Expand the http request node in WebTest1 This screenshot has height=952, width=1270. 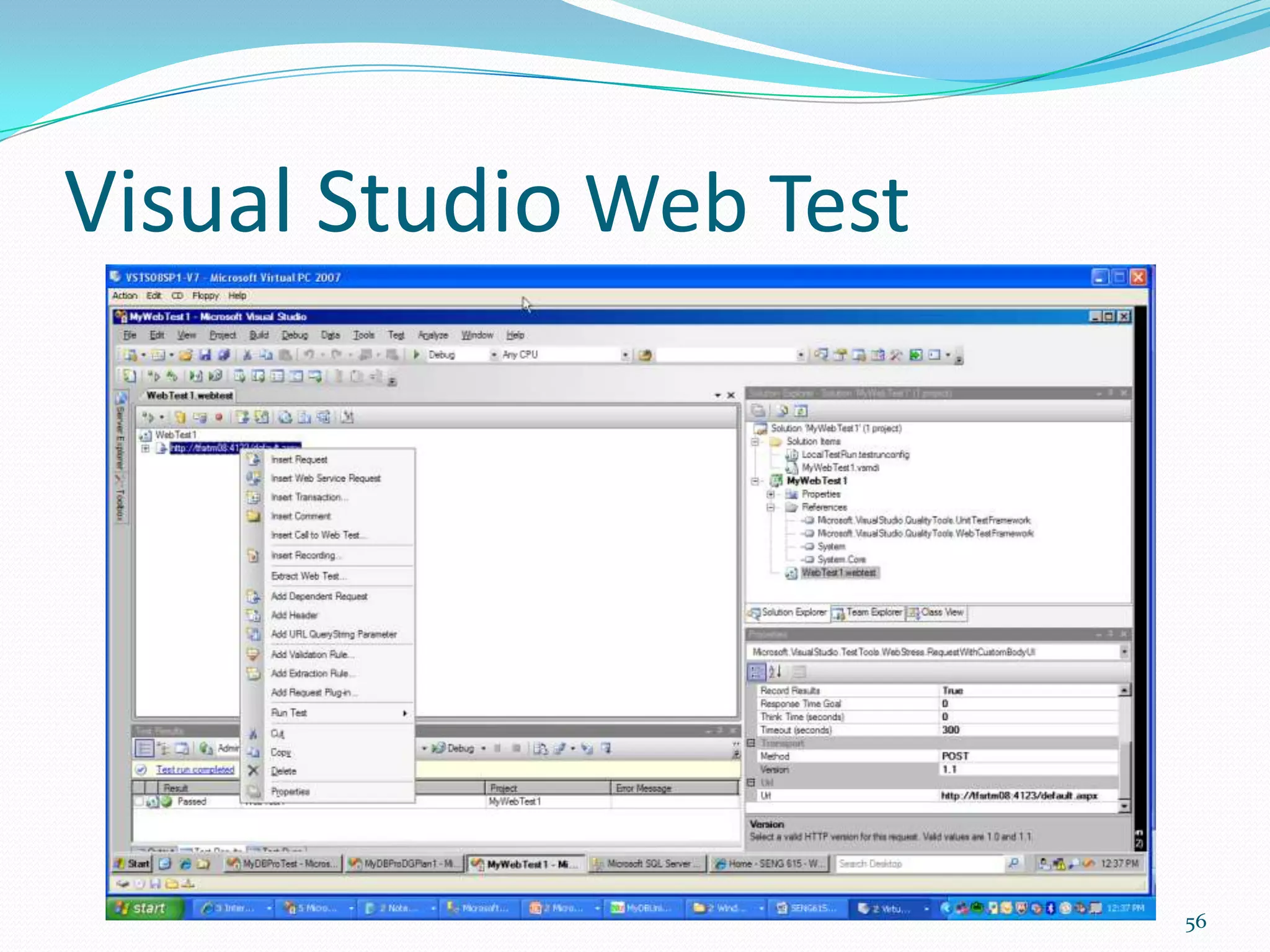click(x=145, y=448)
